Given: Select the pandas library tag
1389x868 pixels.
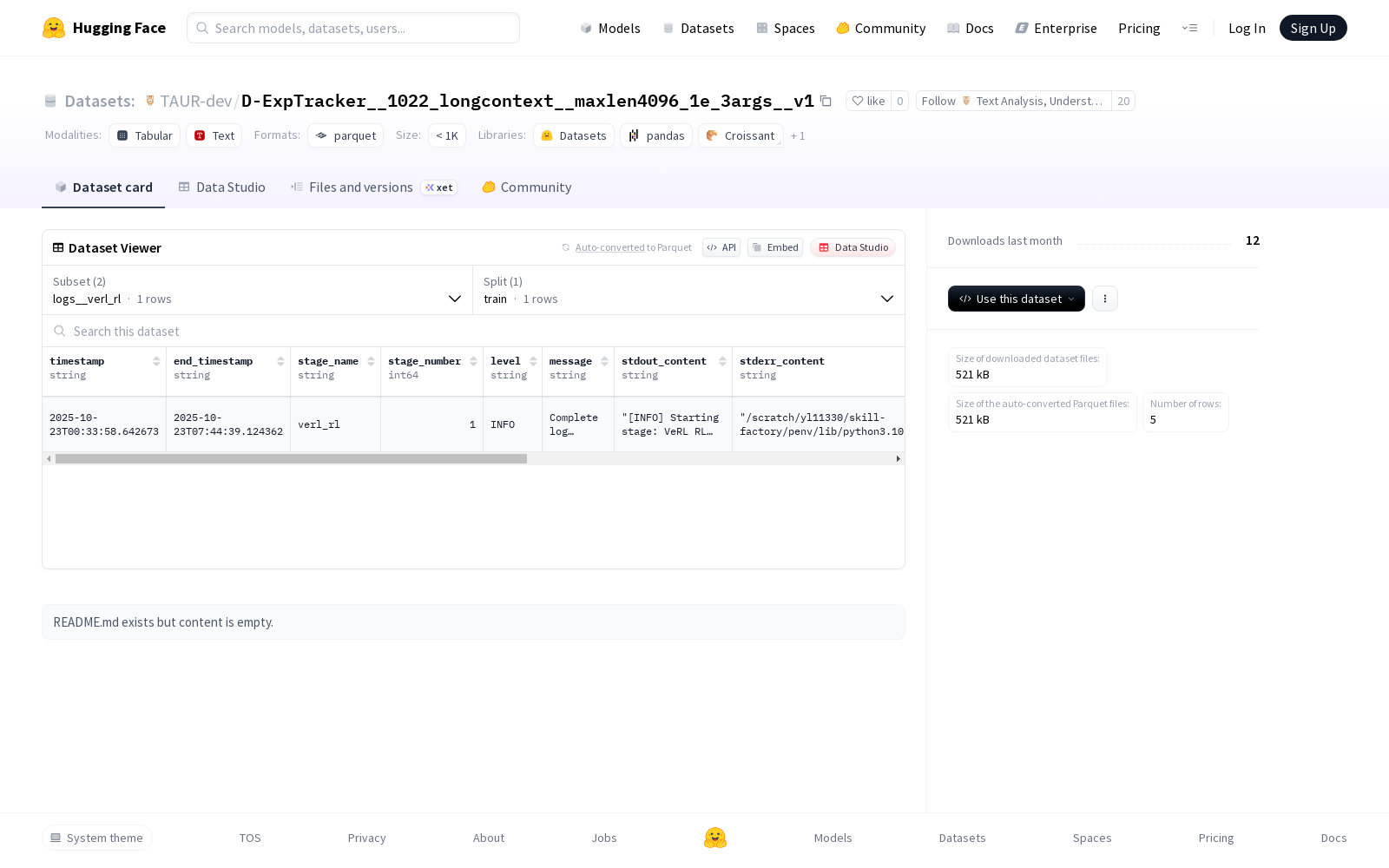Looking at the screenshot, I should click(656, 135).
